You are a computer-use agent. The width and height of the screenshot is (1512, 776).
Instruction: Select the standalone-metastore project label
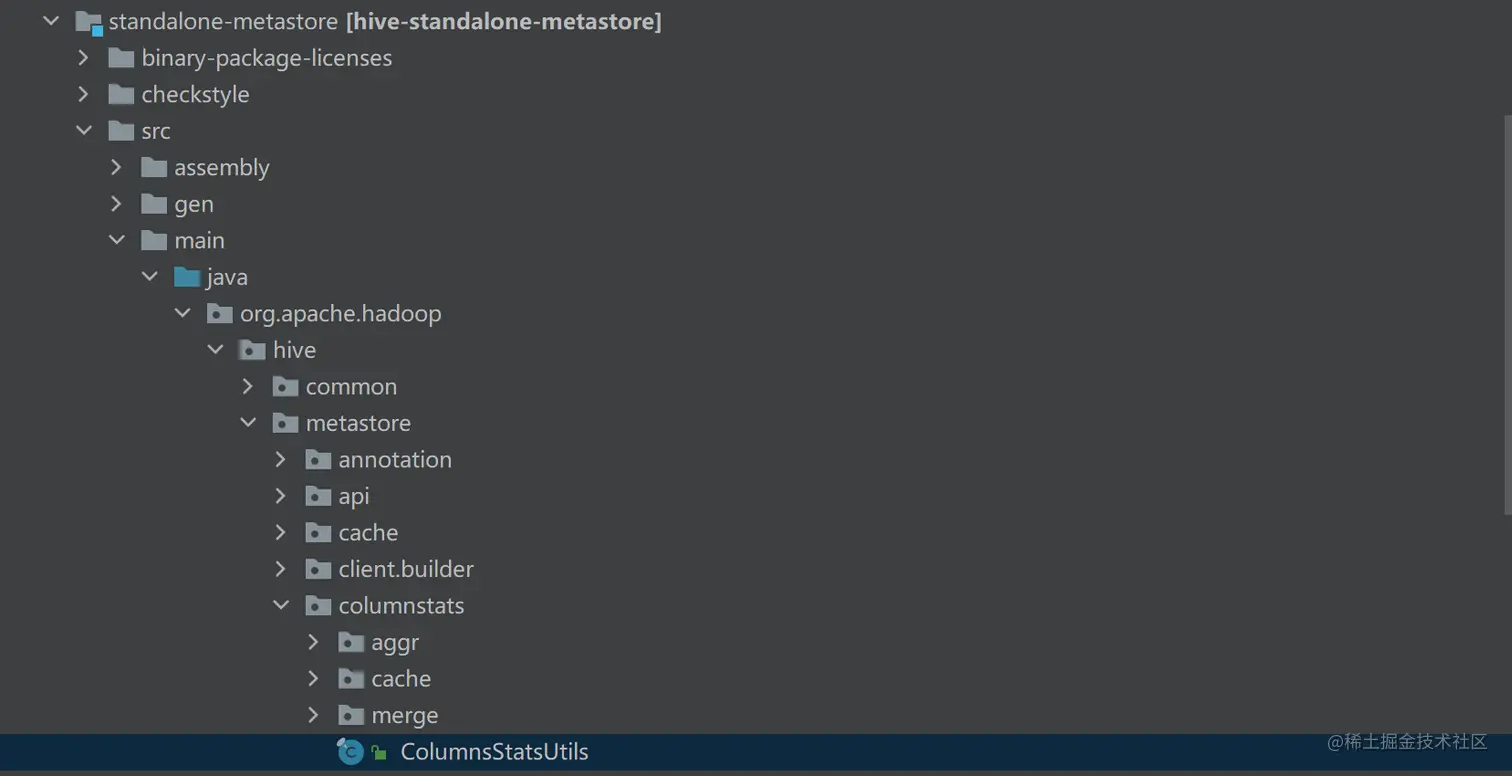coord(385,22)
